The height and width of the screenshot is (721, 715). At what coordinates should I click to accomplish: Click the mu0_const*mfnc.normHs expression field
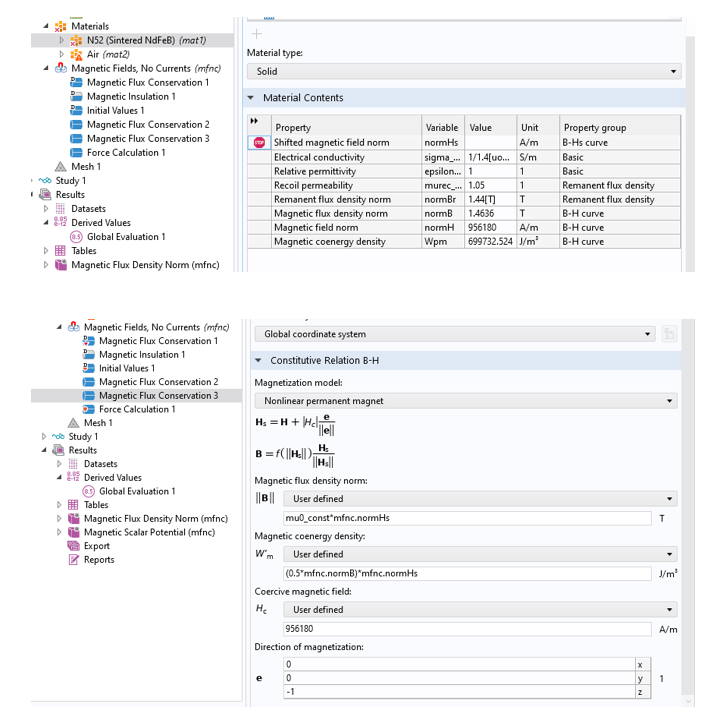click(x=466, y=518)
